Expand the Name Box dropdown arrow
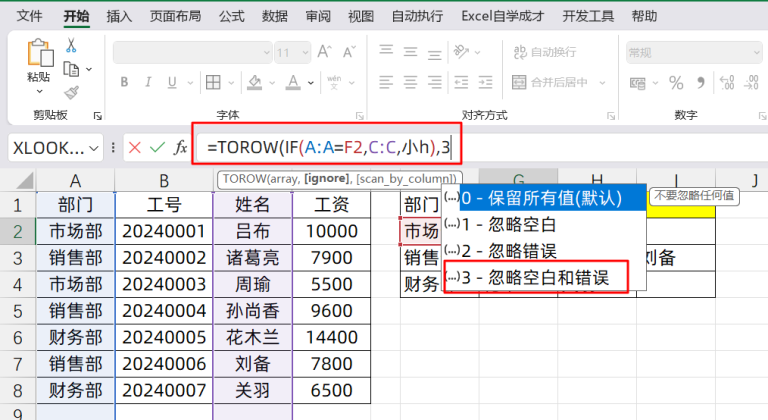 click(94, 148)
